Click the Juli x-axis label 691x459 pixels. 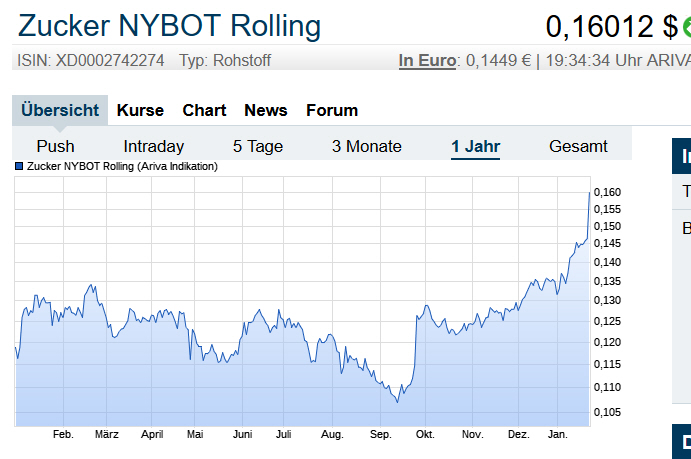tap(283, 434)
